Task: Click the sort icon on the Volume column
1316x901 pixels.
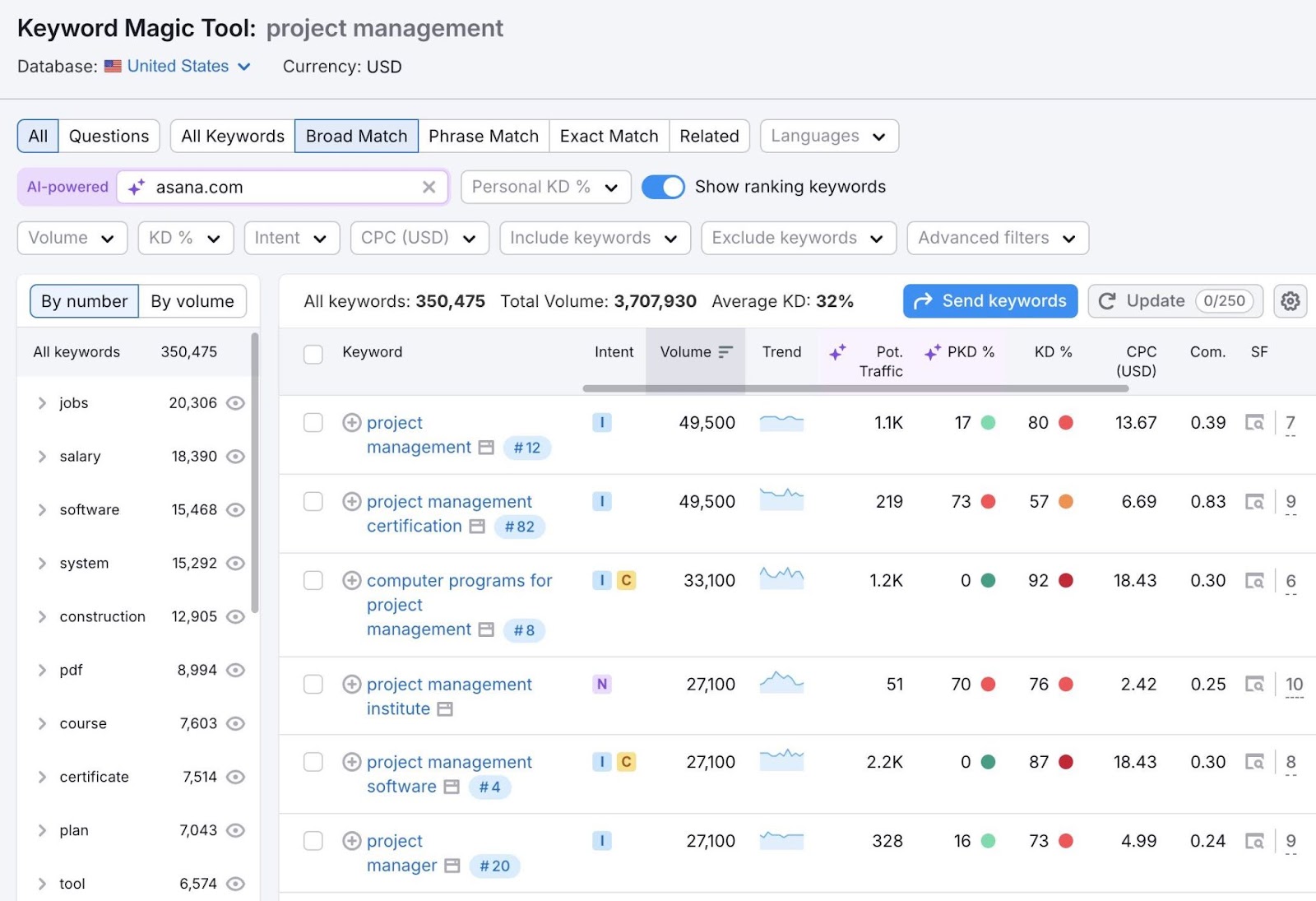Action: 725,351
